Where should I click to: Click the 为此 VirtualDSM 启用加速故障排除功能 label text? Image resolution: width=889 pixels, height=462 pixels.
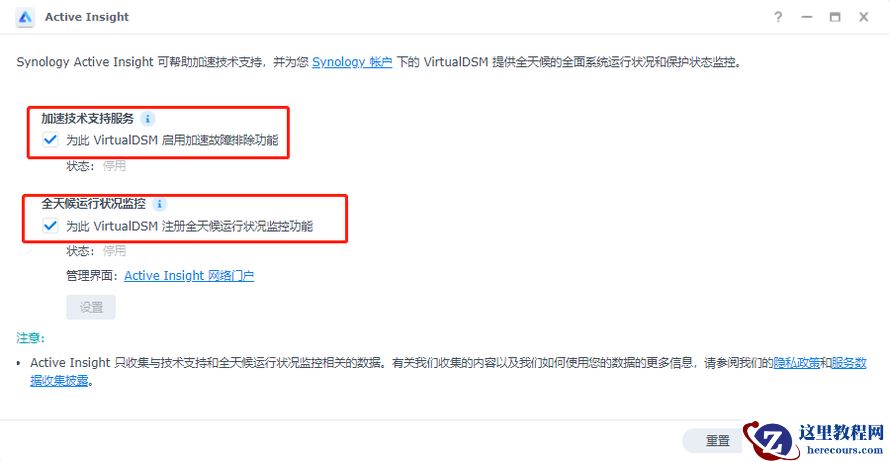coord(172,140)
